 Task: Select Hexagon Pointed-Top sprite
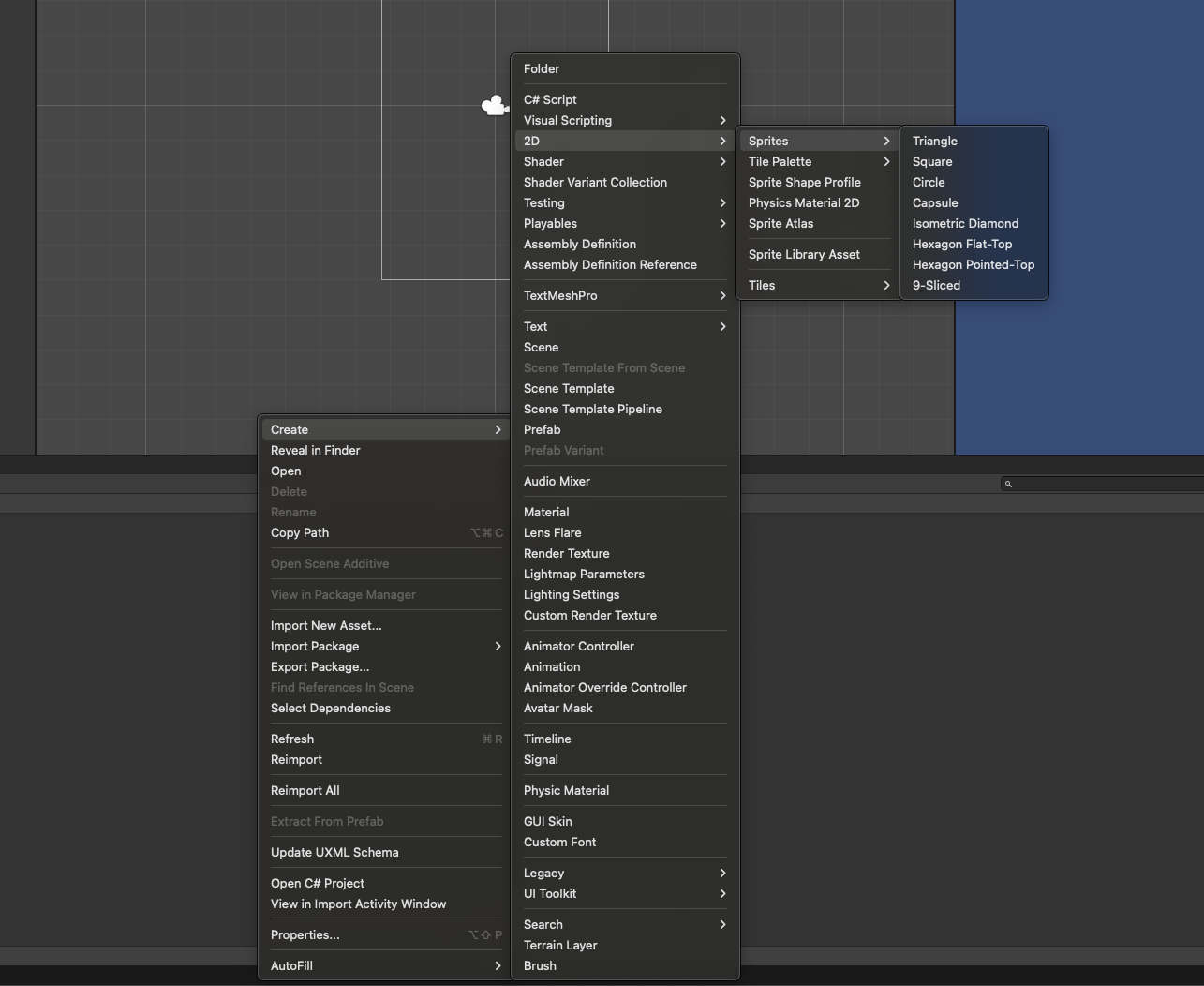974,264
